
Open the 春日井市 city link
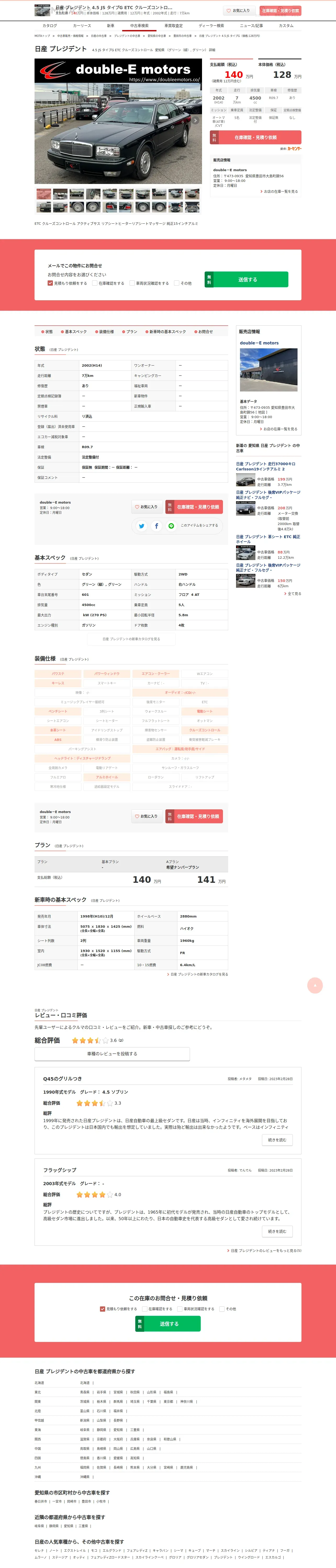pyautogui.click(x=41, y=1502)
